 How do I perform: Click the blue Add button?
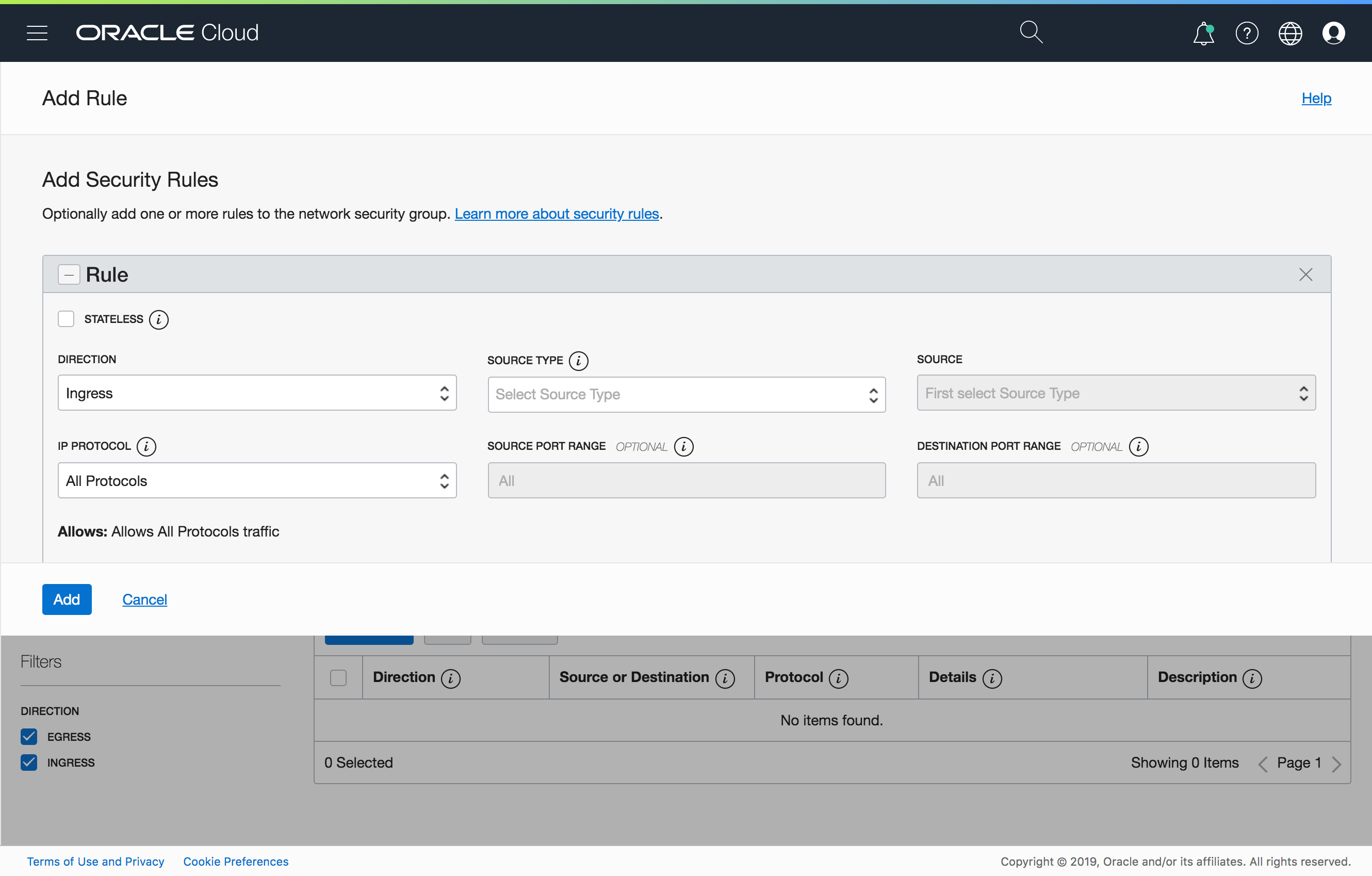tap(67, 599)
